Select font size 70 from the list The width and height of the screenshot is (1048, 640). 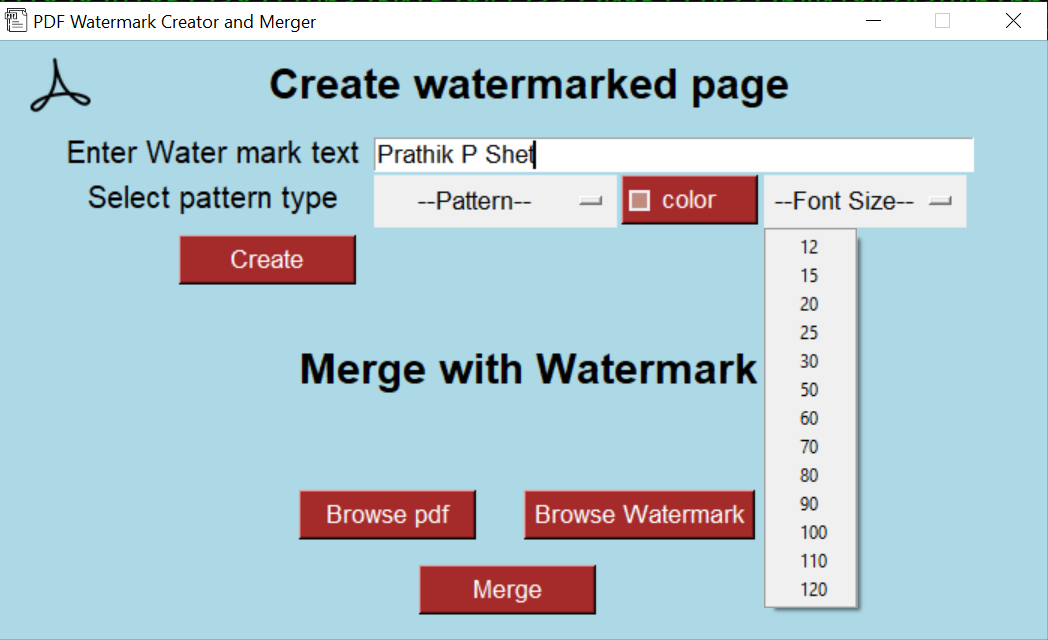(809, 446)
